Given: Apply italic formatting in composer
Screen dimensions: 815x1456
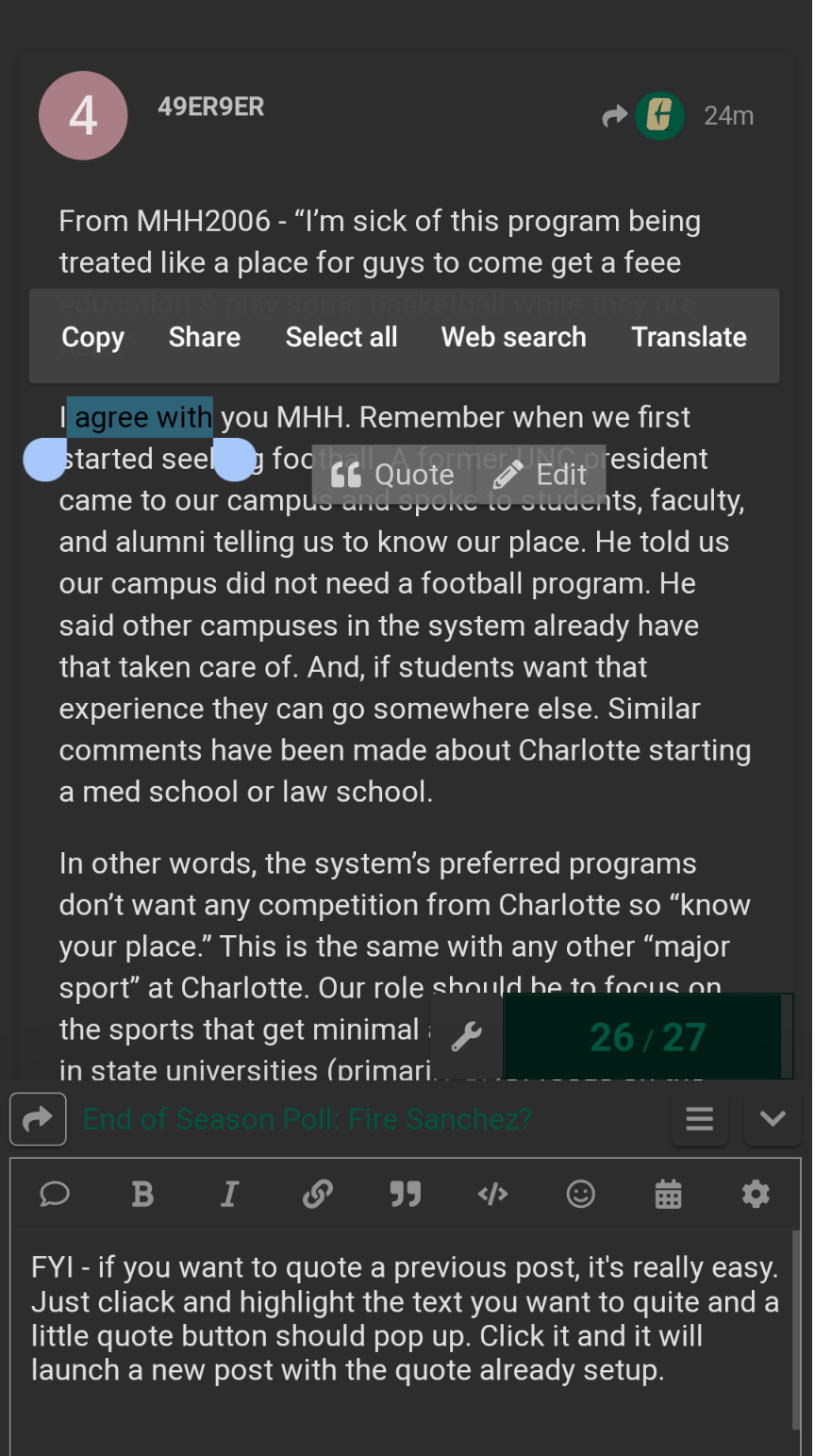Looking at the screenshot, I should click(229, 1195).
